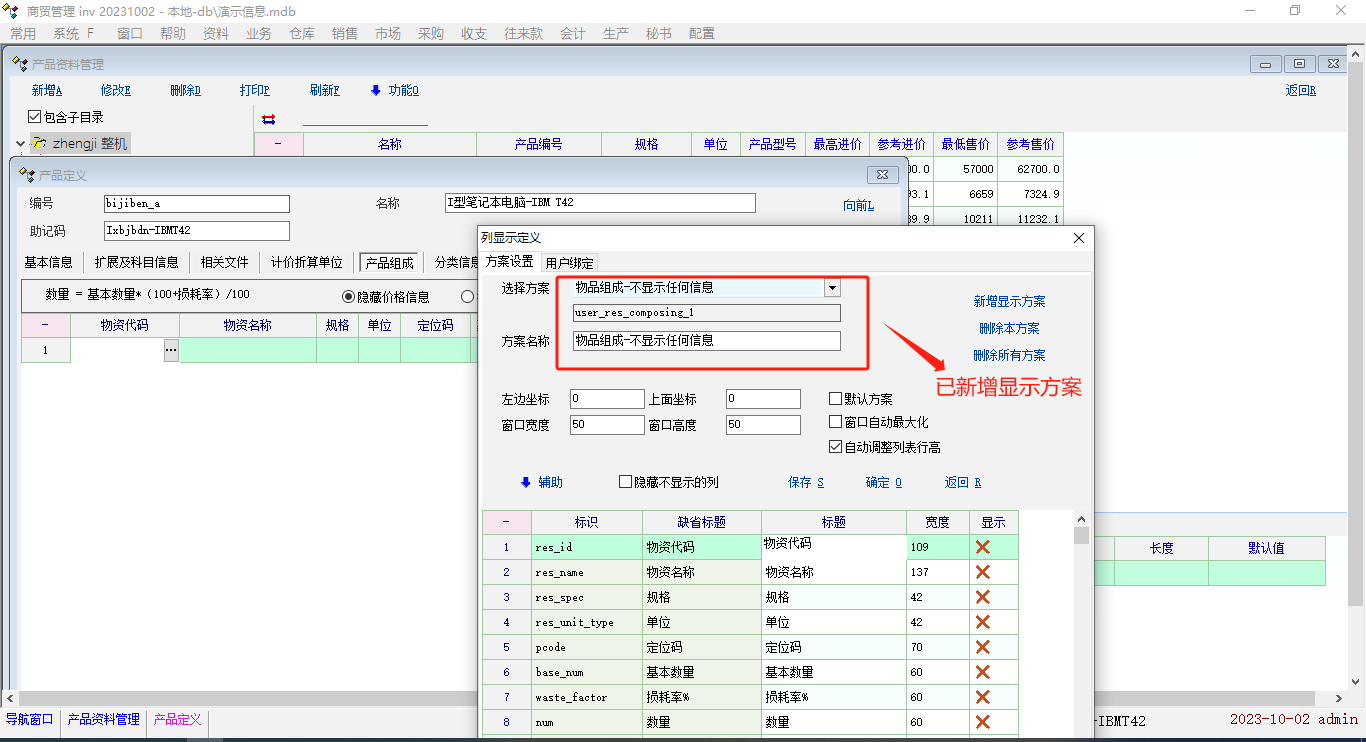Select the 隐藏价格信息 radio button
The image size is (1366, 742).
click(349, 296)
